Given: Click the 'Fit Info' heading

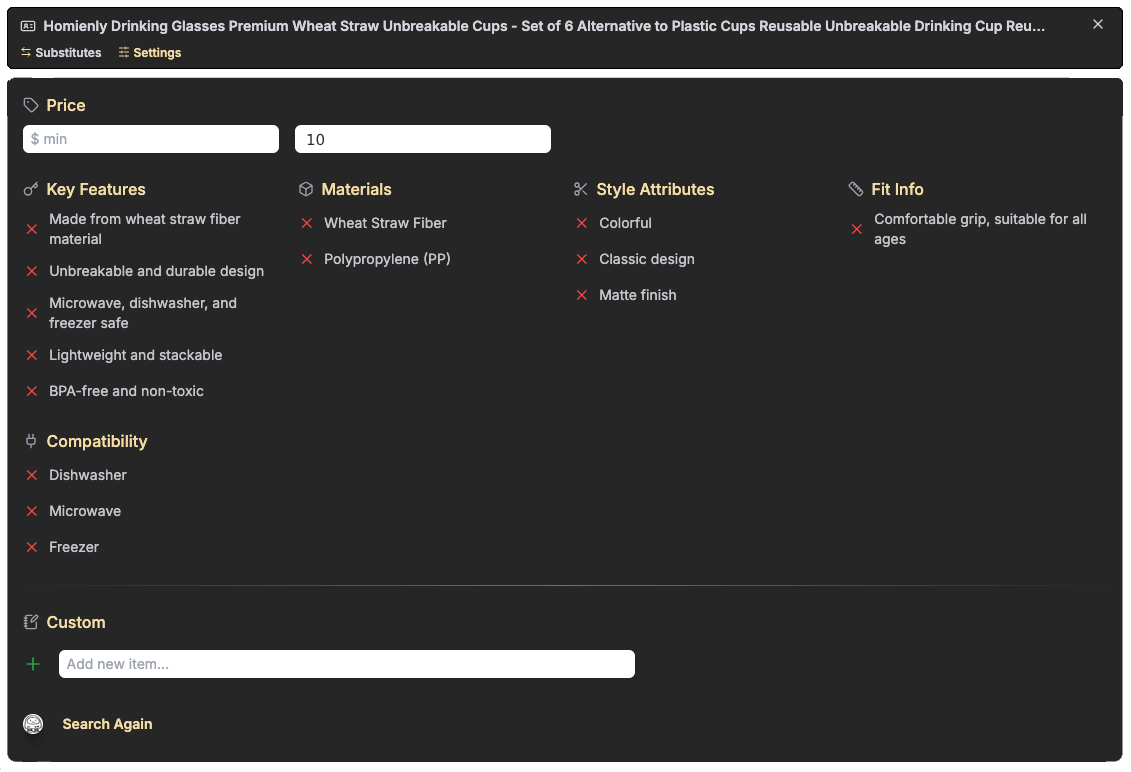Looking at the screenshot, I should point(897,190).
